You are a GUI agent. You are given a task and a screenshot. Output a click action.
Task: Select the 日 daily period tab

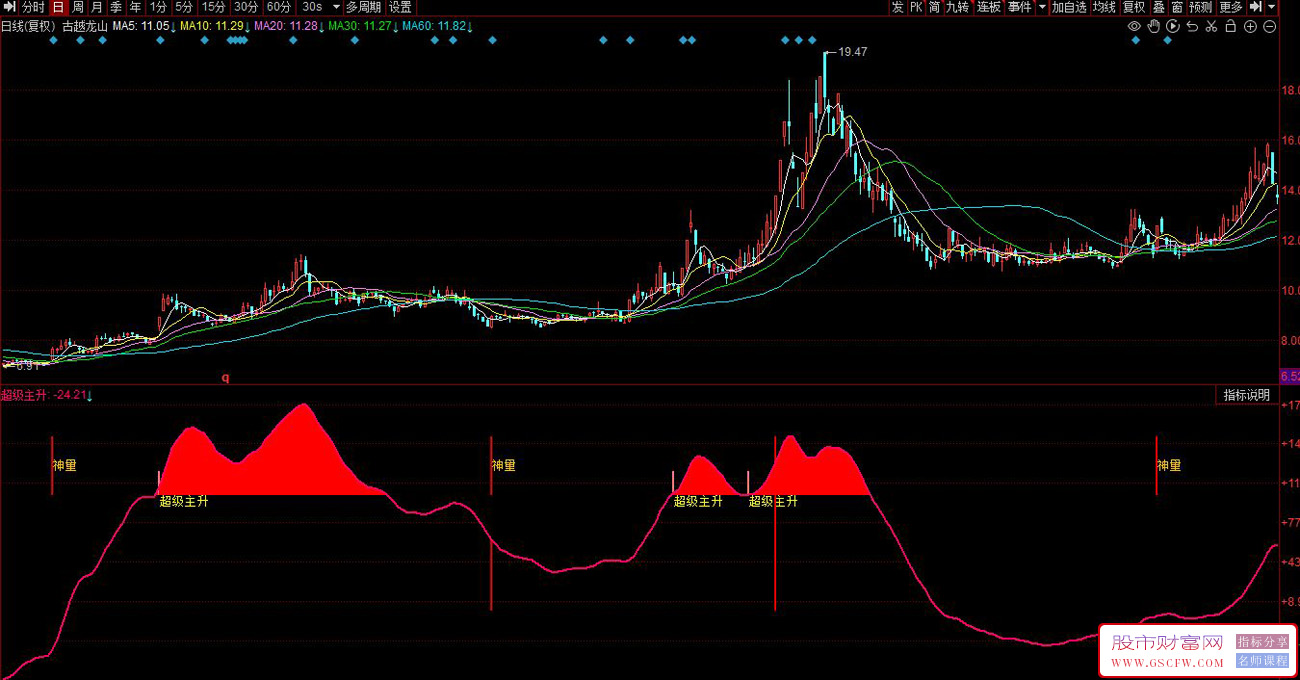[x=58, y=7]
